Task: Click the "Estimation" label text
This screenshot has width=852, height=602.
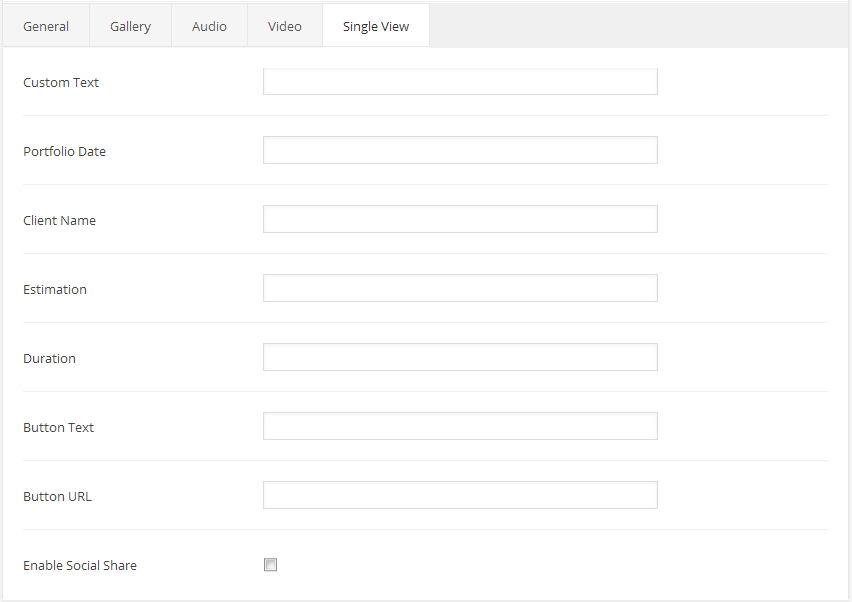Action: pyautogui.click(x=55, y=290)
